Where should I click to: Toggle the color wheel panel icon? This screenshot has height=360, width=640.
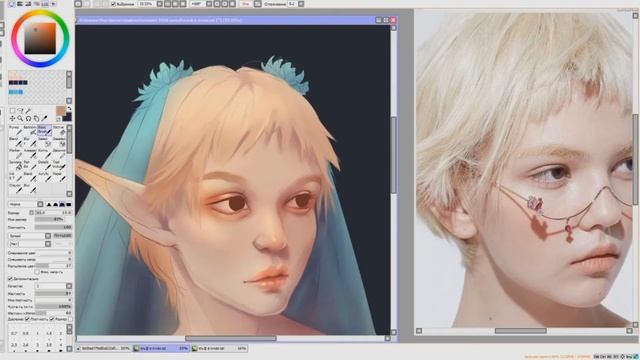(12, 4)
